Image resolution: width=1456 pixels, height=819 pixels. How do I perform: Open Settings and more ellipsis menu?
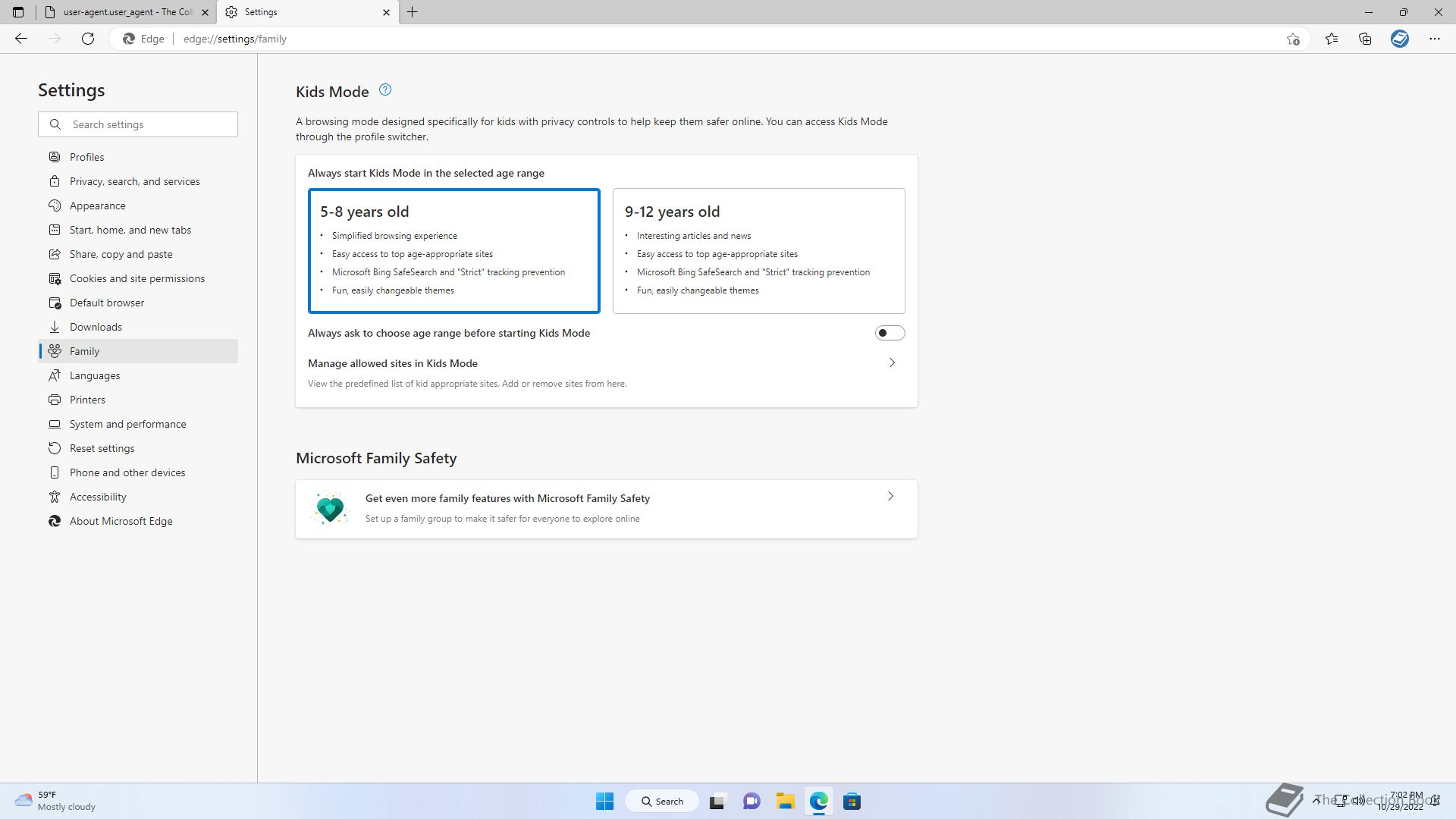coord(1435,39)
